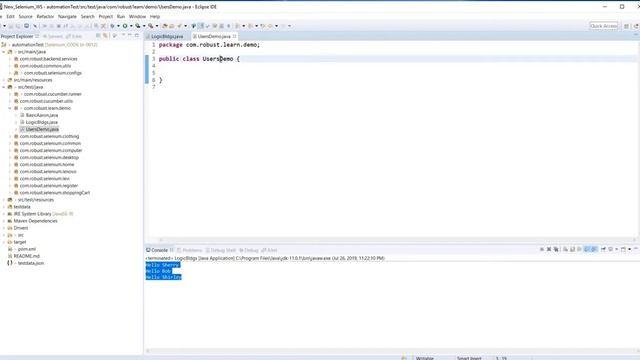Image resolution: width=640 pixels, height=360 pixels.
Task: Select com.robust.selenium.shoppingCart package
Action: (x=55, y=193)
